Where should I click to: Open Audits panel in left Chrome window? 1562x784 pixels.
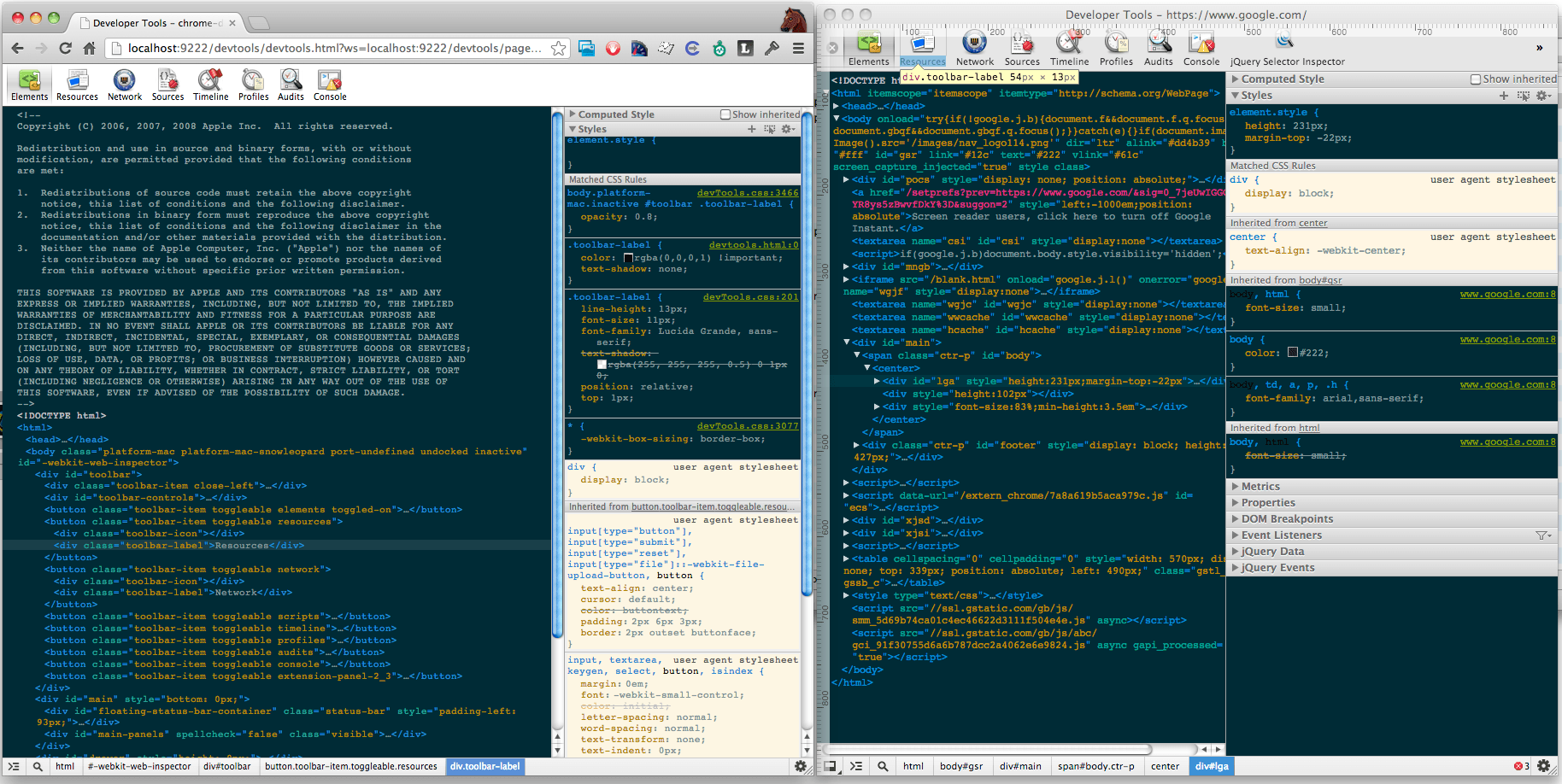(x=291, y=85)
